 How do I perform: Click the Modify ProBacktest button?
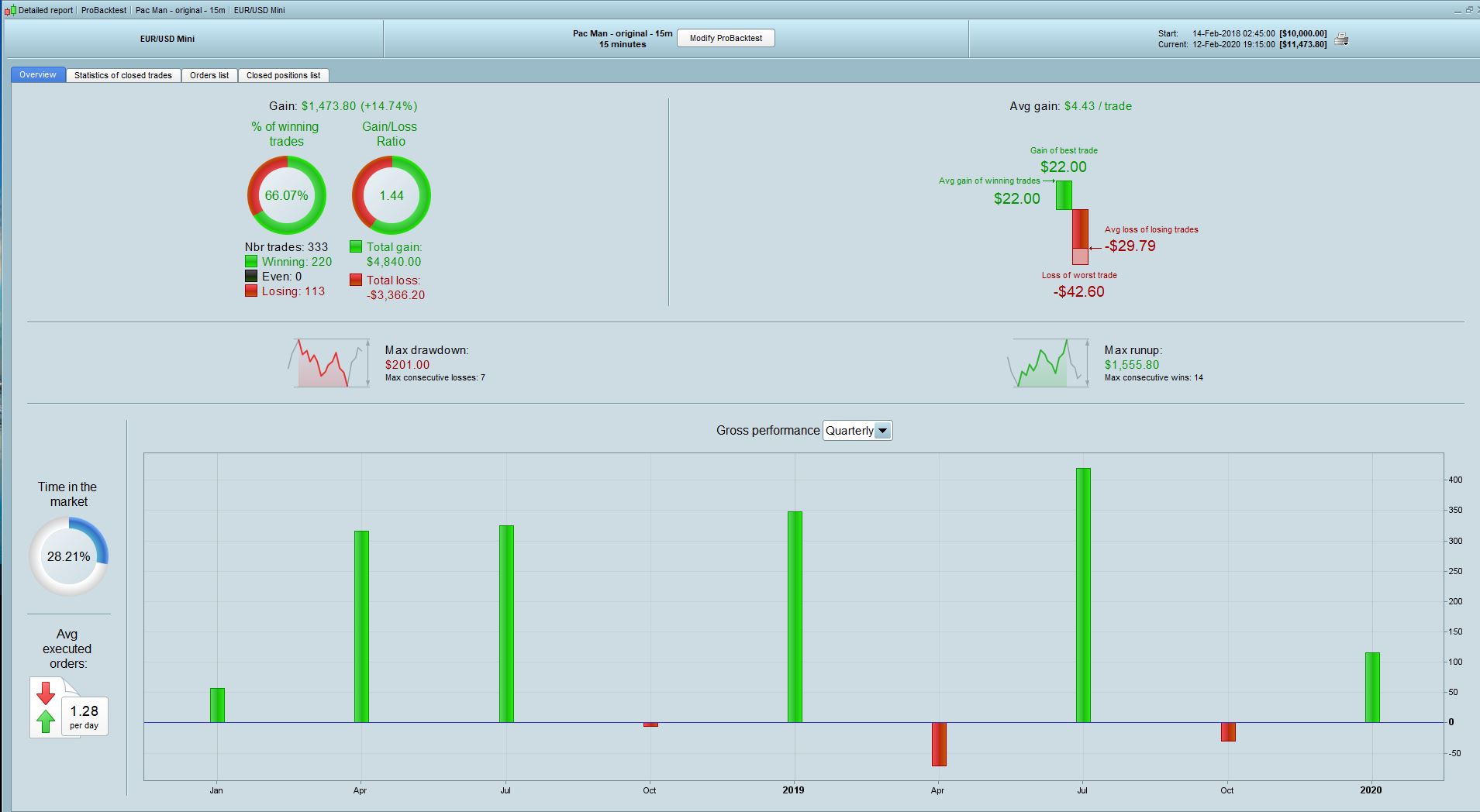[x=726, y=38]
